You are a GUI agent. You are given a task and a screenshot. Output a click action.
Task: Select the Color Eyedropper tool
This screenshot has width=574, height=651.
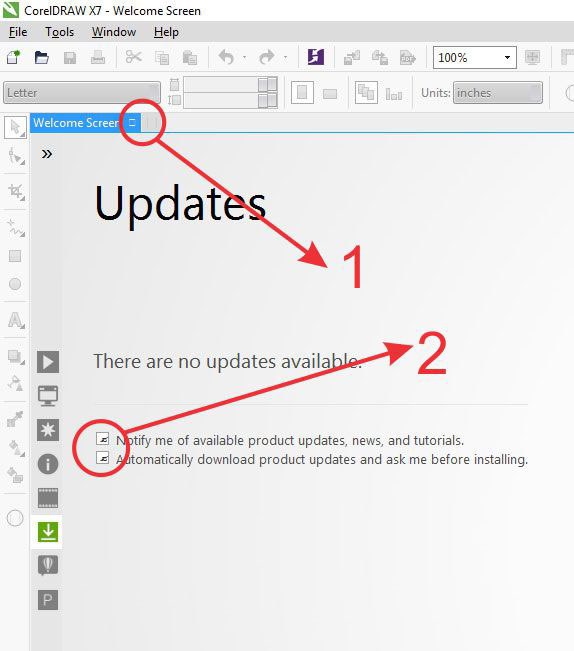coord(16,419)
